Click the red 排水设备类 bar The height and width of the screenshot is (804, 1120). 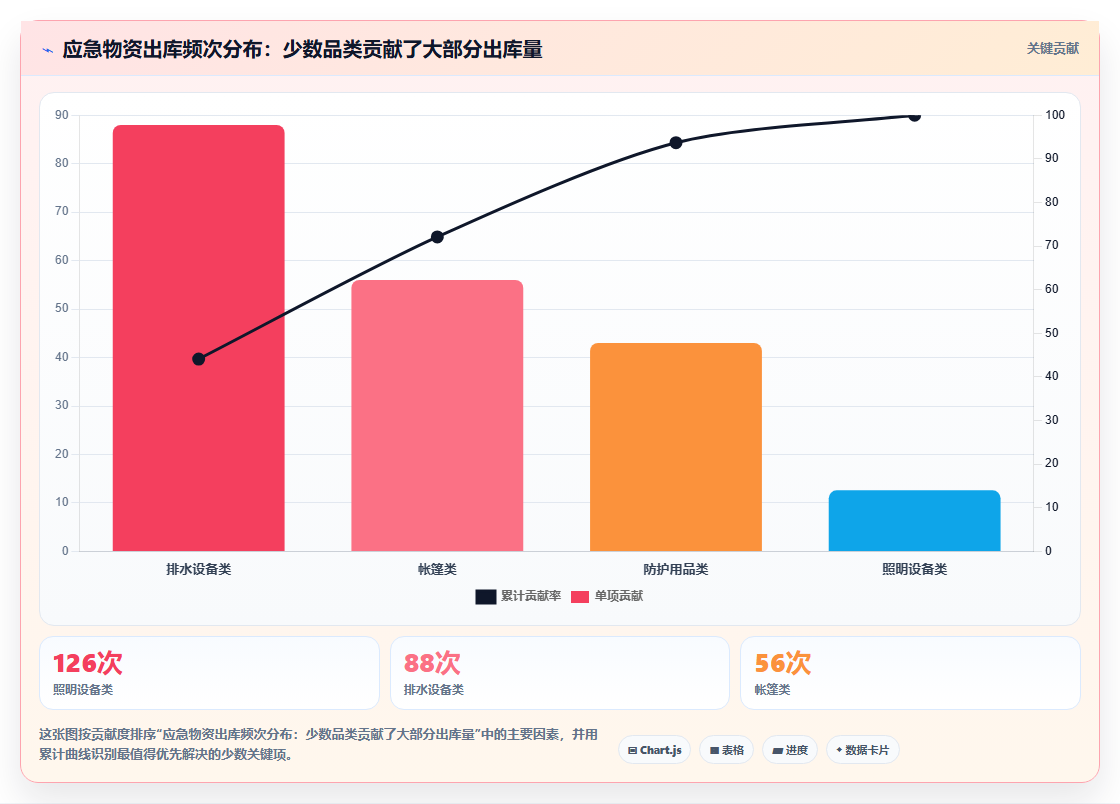click(199, 338)
